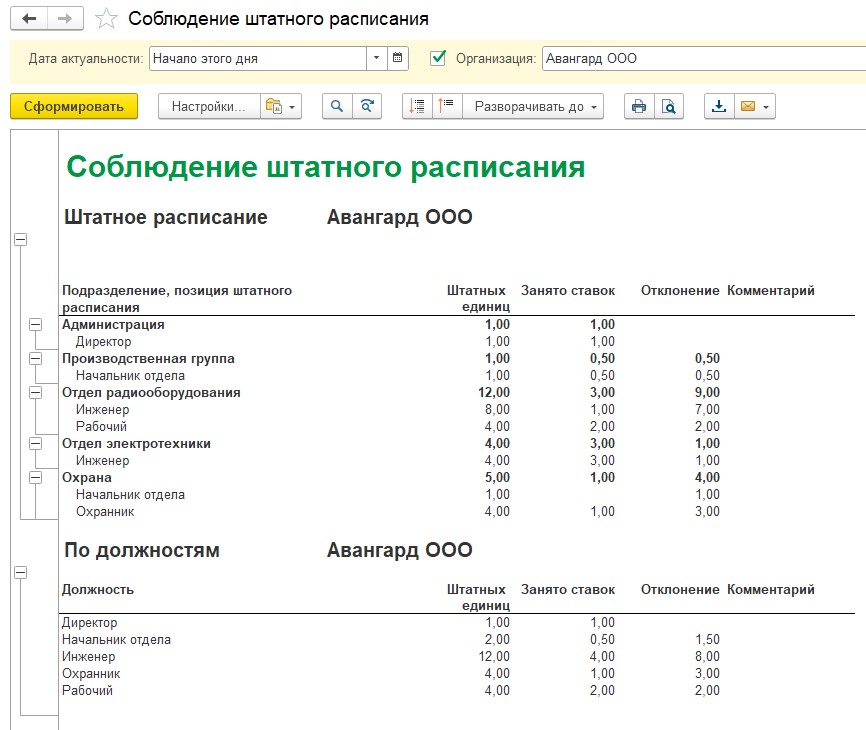Print the report with printer icon
The image size is (866, 730).
639,106
